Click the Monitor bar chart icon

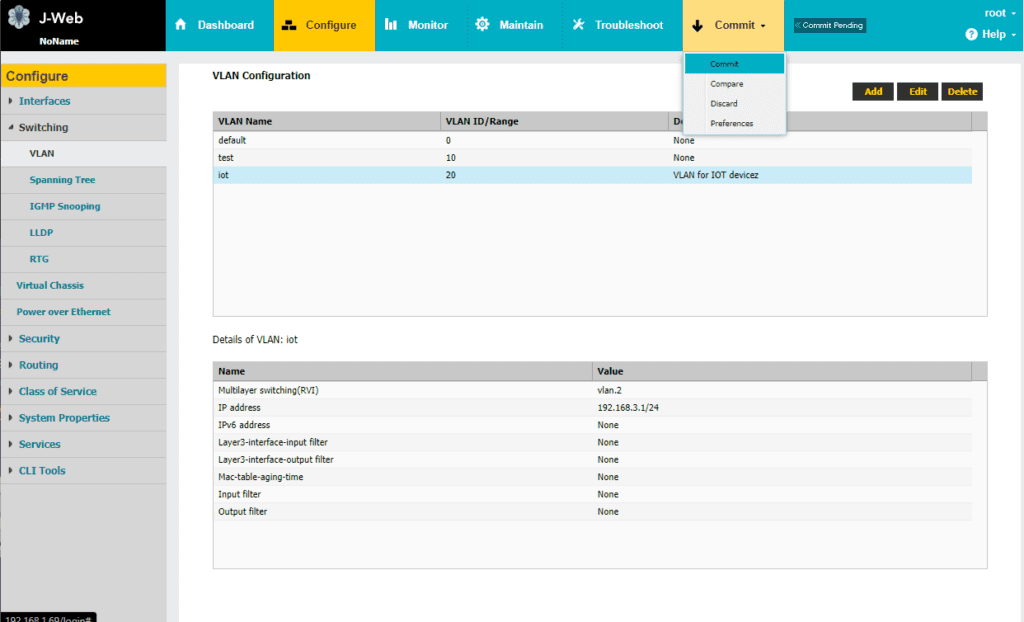tap(391, 25)
